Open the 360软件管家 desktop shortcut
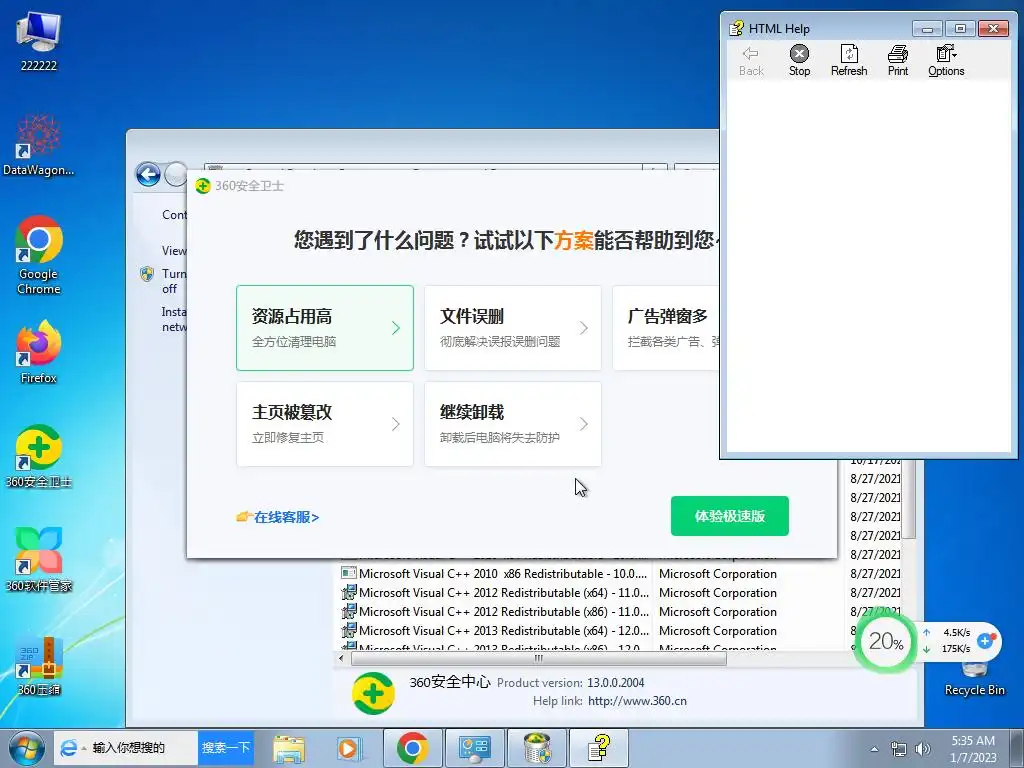 39,559
